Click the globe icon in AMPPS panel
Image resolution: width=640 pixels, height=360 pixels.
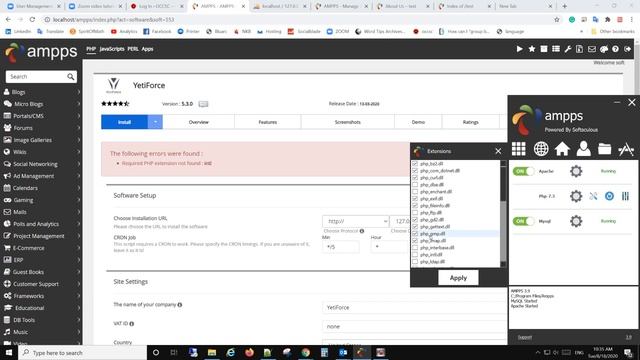(541, 149)
